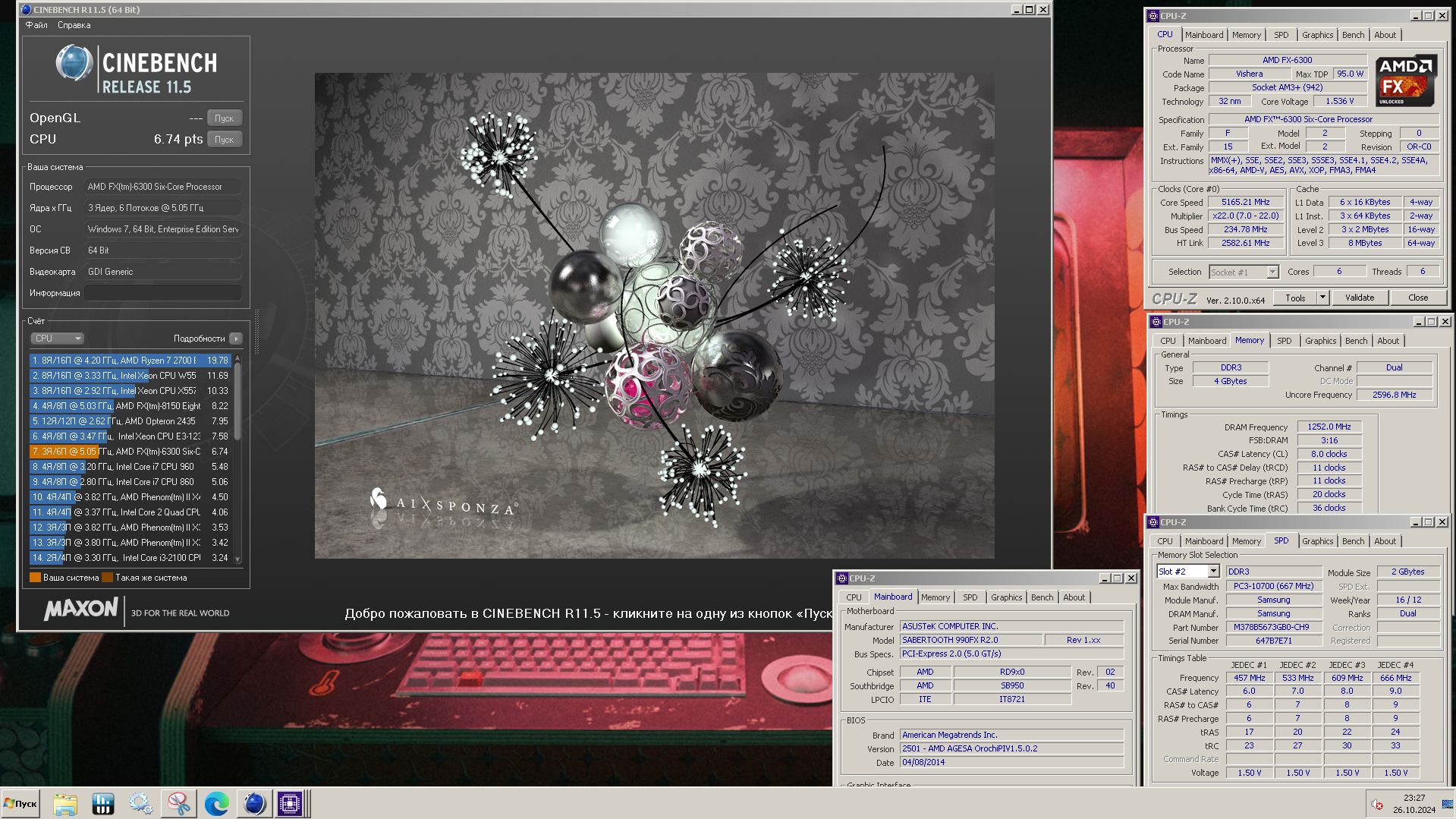Select the Intel Core i3-2100 ranking row
The image size is (1456, 819).
(x=131, y=558)
